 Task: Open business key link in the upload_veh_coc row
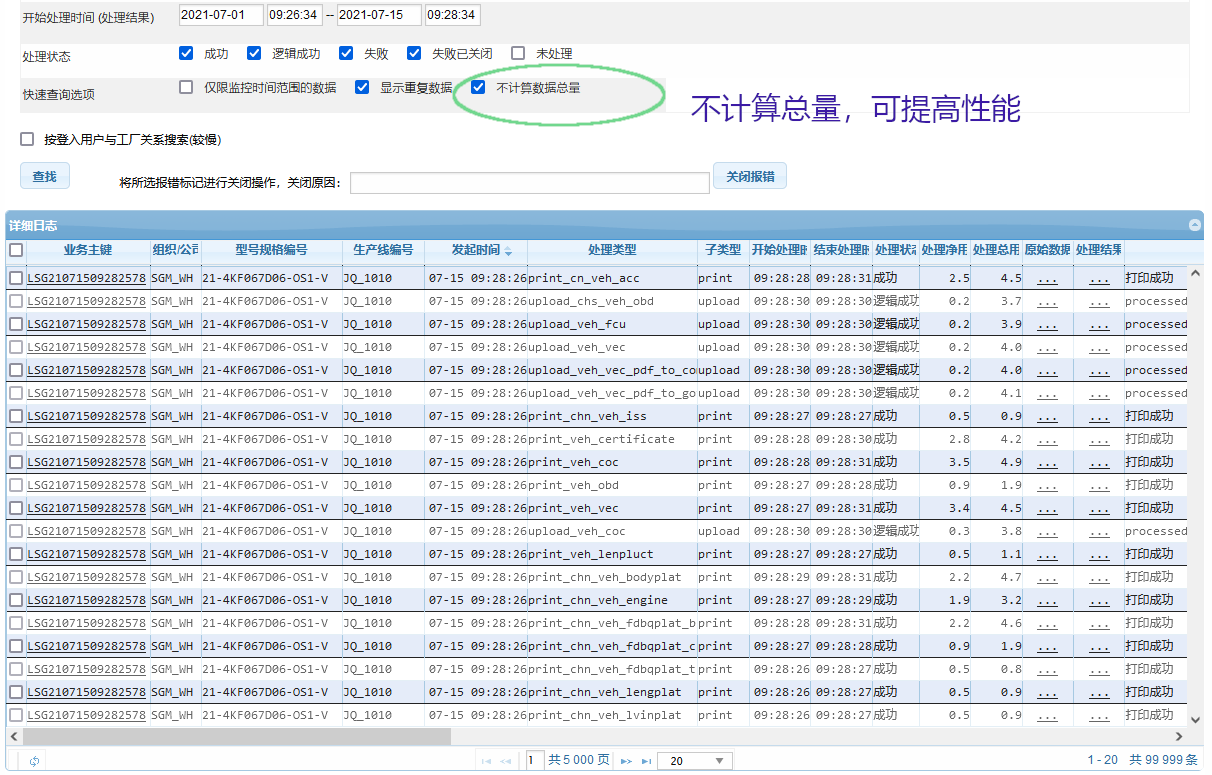pos(86,531)
